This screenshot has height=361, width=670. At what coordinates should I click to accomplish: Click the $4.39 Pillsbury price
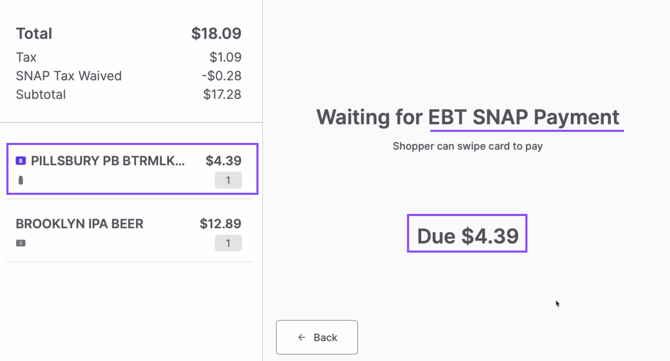[x=223, y=161]
